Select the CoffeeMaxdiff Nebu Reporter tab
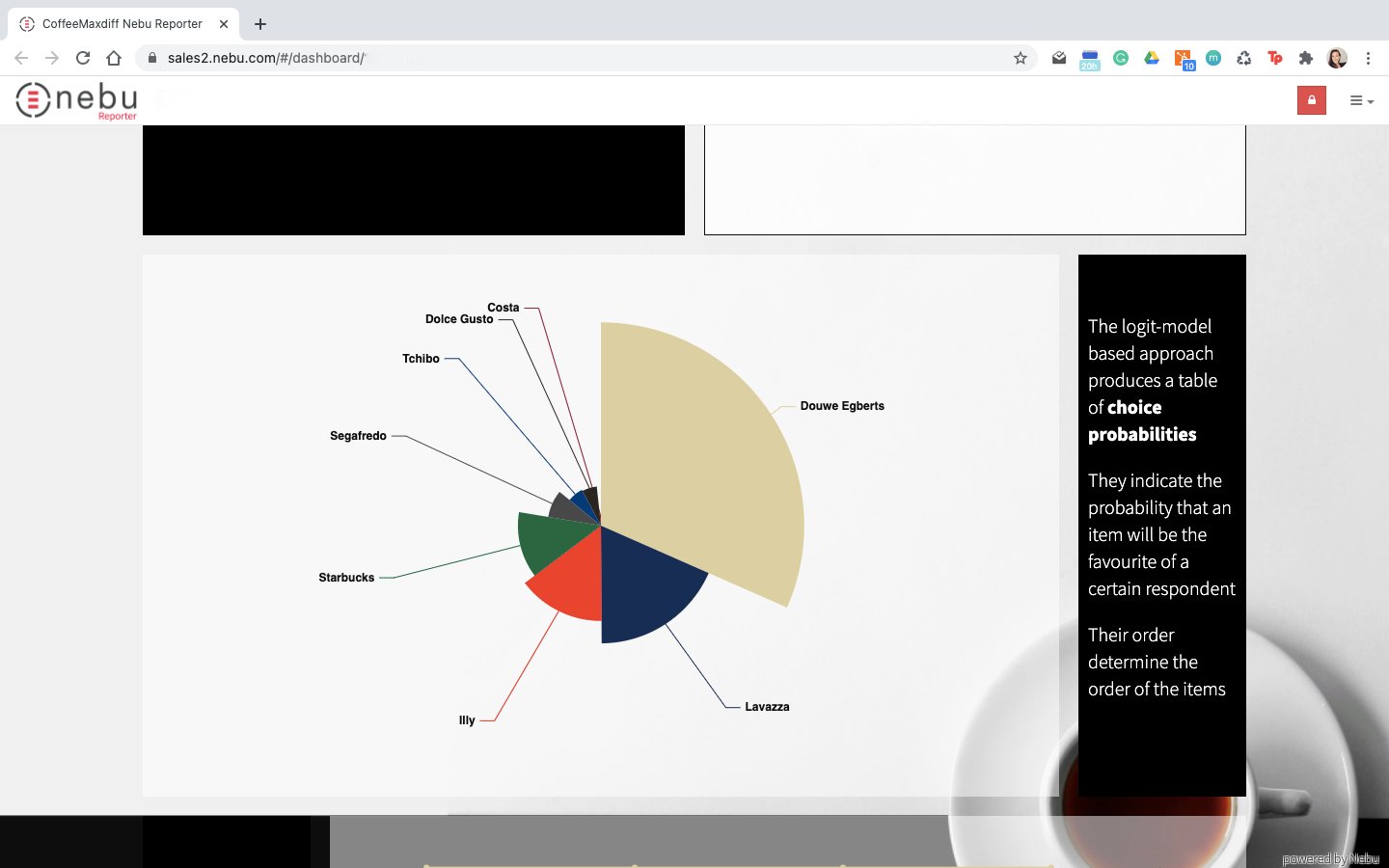 (x=123, y=24)
